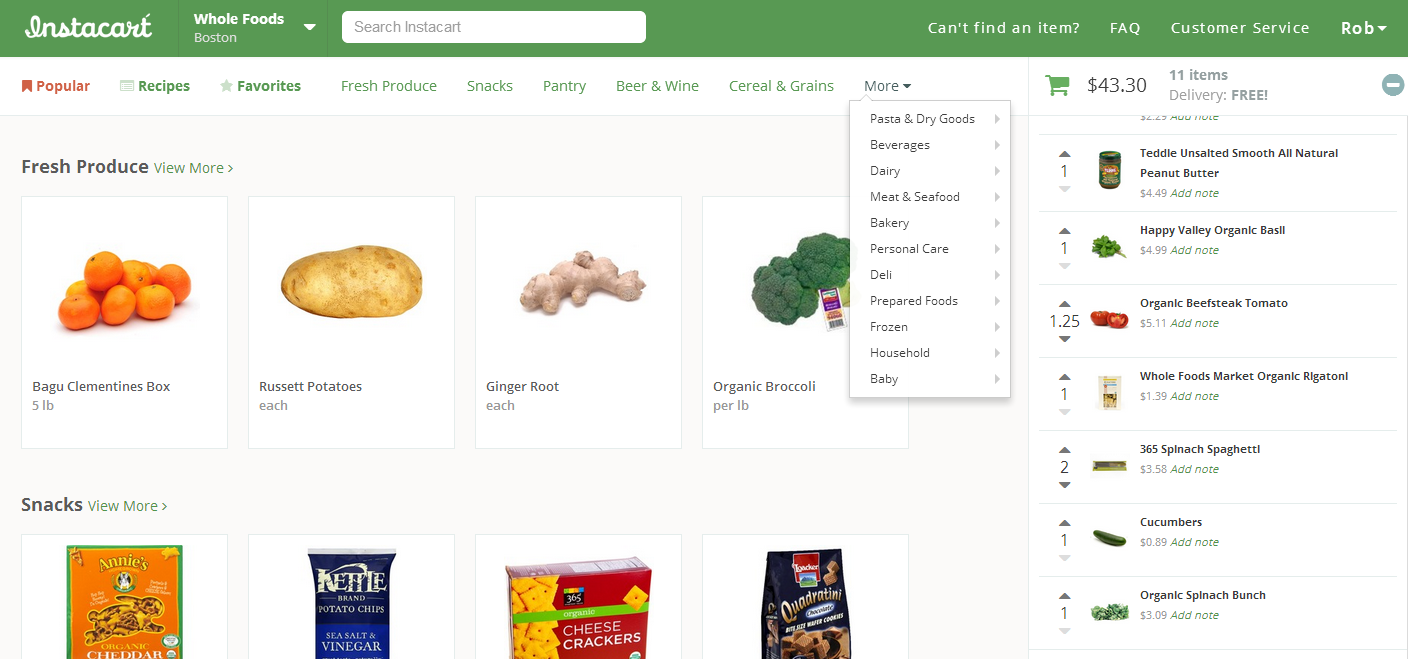The image size is (1408, 659).
Task: Decrease 365 Spinach Spaghetti quantity arrow
Action: point(1064,485)
